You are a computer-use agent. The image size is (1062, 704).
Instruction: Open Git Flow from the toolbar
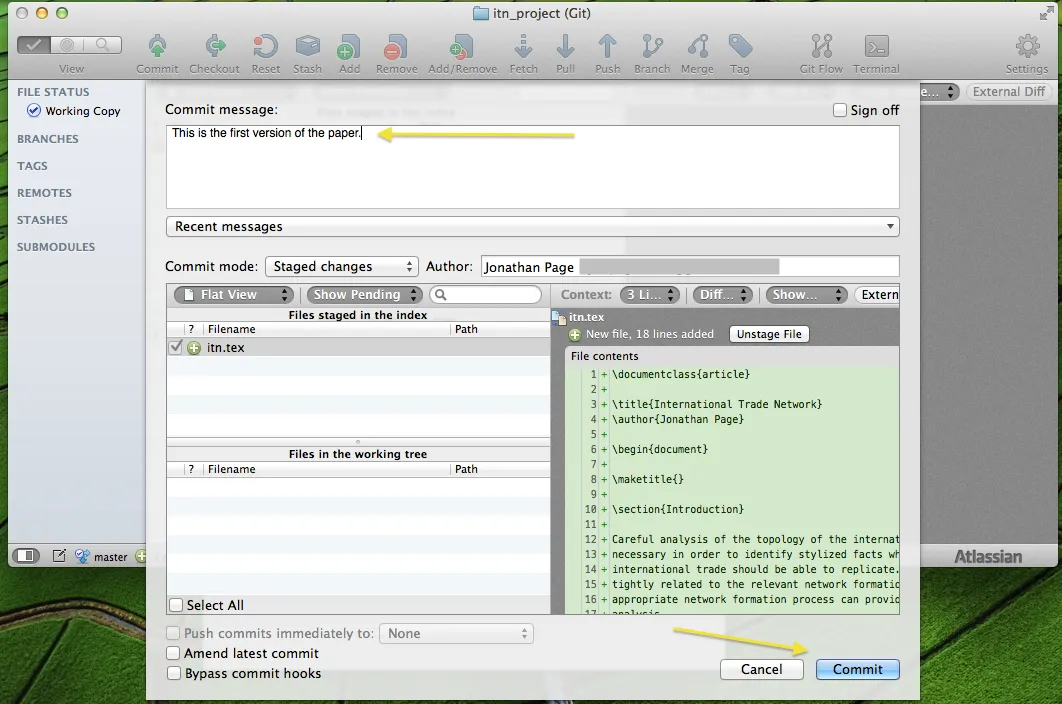point(821,47)
